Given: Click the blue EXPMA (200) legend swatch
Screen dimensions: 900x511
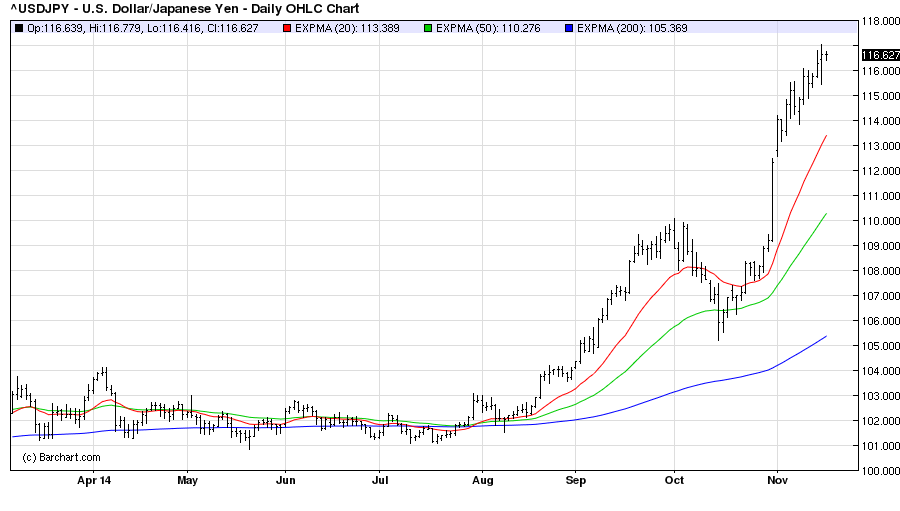Looking at the screenshot, I should pos(568,28).
